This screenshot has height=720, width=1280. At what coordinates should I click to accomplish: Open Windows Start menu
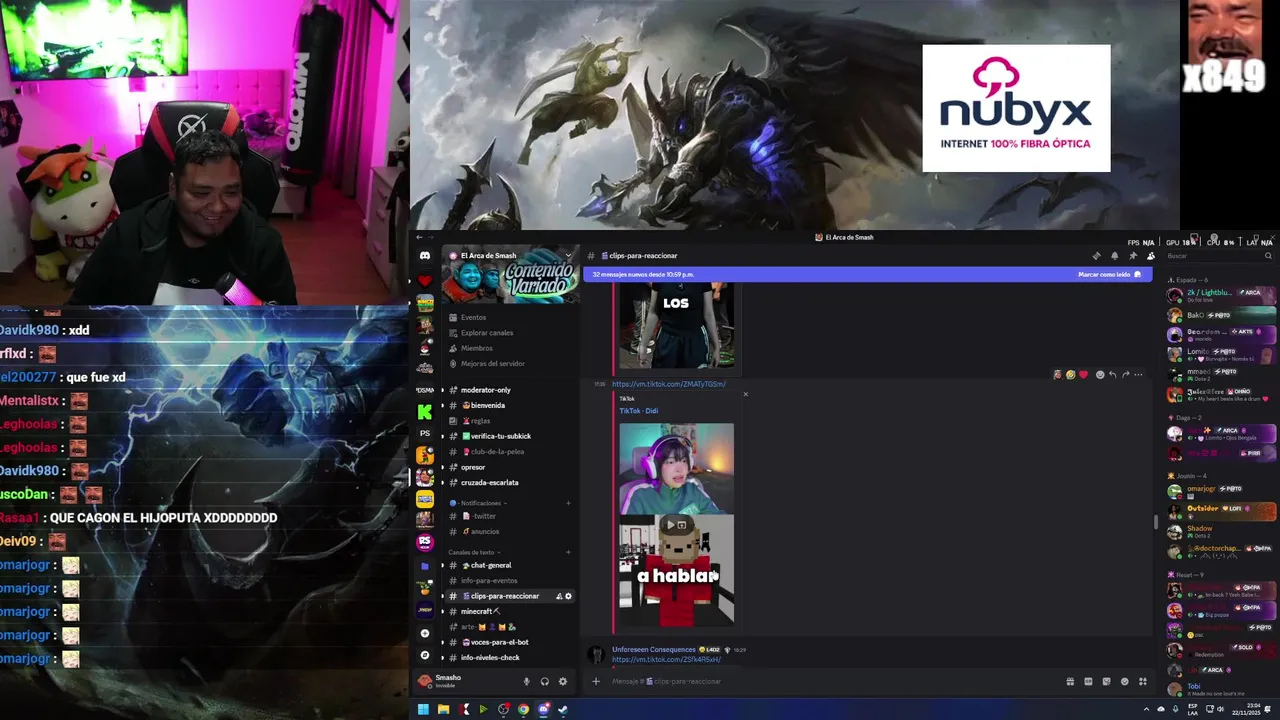[423, 710]
